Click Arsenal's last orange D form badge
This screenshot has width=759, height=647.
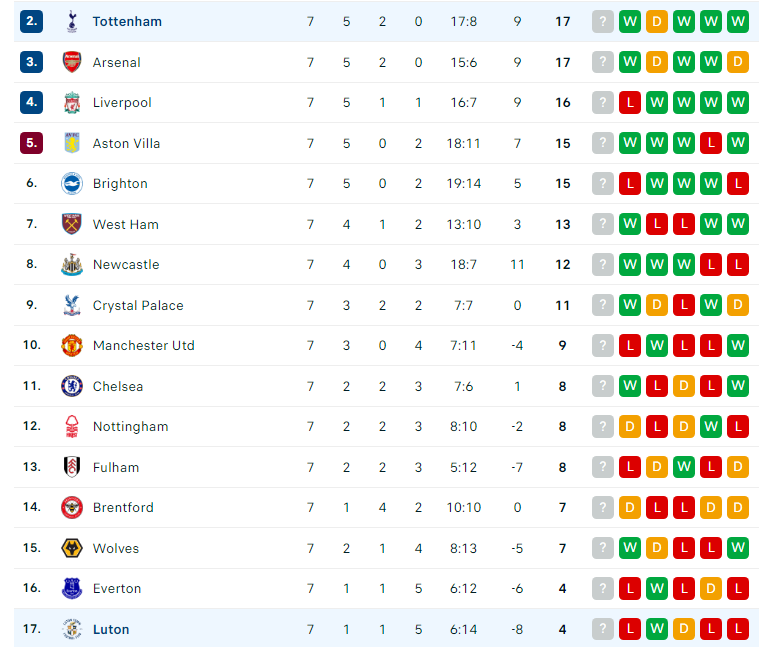pyautogui.click(x=738, y=62)
